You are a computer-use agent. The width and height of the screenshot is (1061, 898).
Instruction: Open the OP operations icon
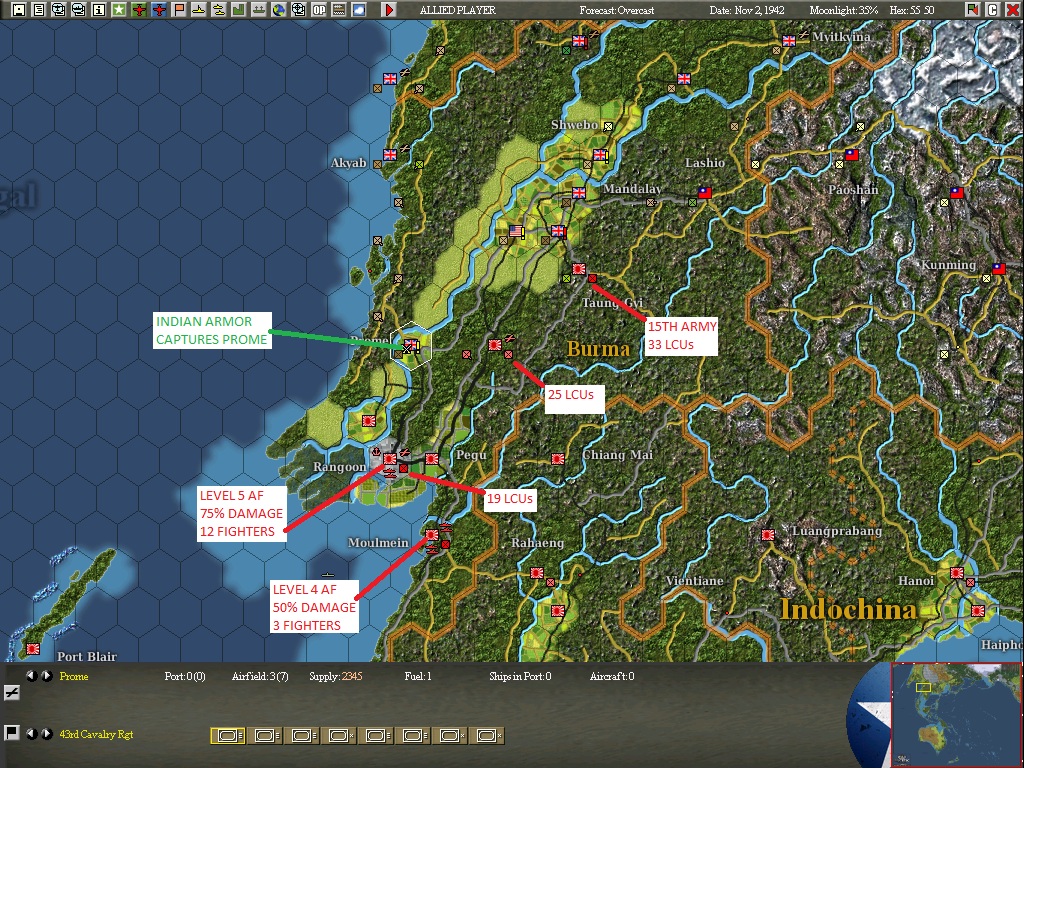point(319,9)
